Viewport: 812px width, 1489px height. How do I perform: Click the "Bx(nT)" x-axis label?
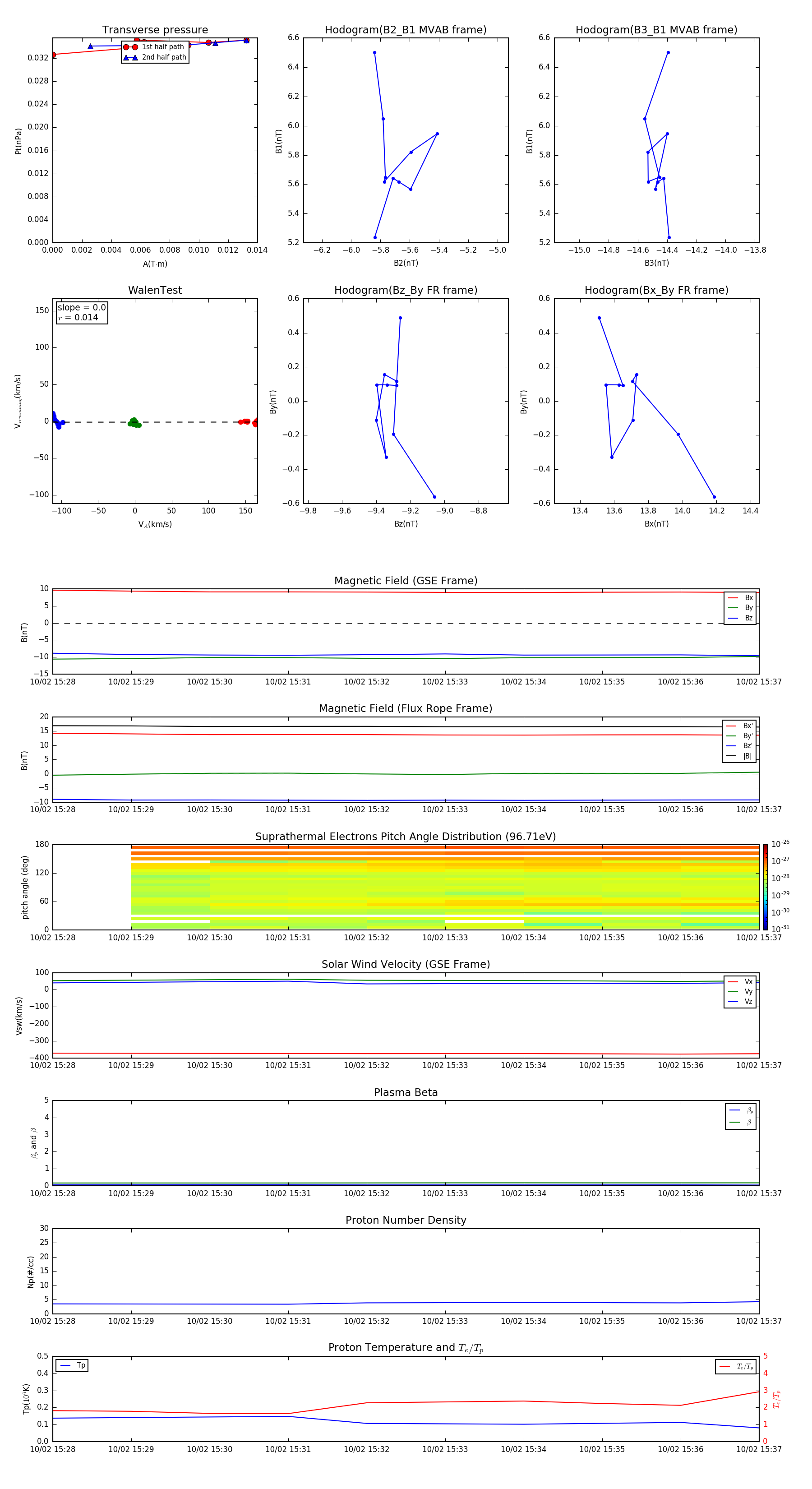pos(656,524)
